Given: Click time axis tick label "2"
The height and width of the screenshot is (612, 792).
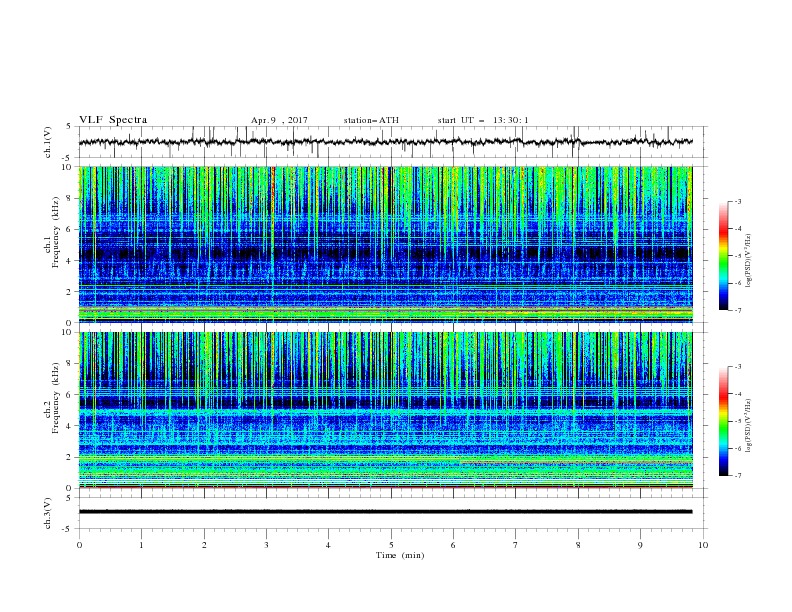Looking at the screenshot, I should (x=204, y=545).
